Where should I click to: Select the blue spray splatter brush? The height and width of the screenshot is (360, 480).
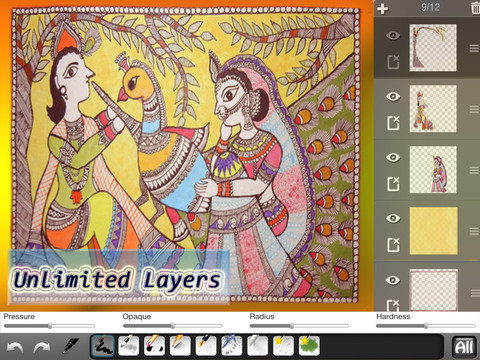tap(232, 346)
